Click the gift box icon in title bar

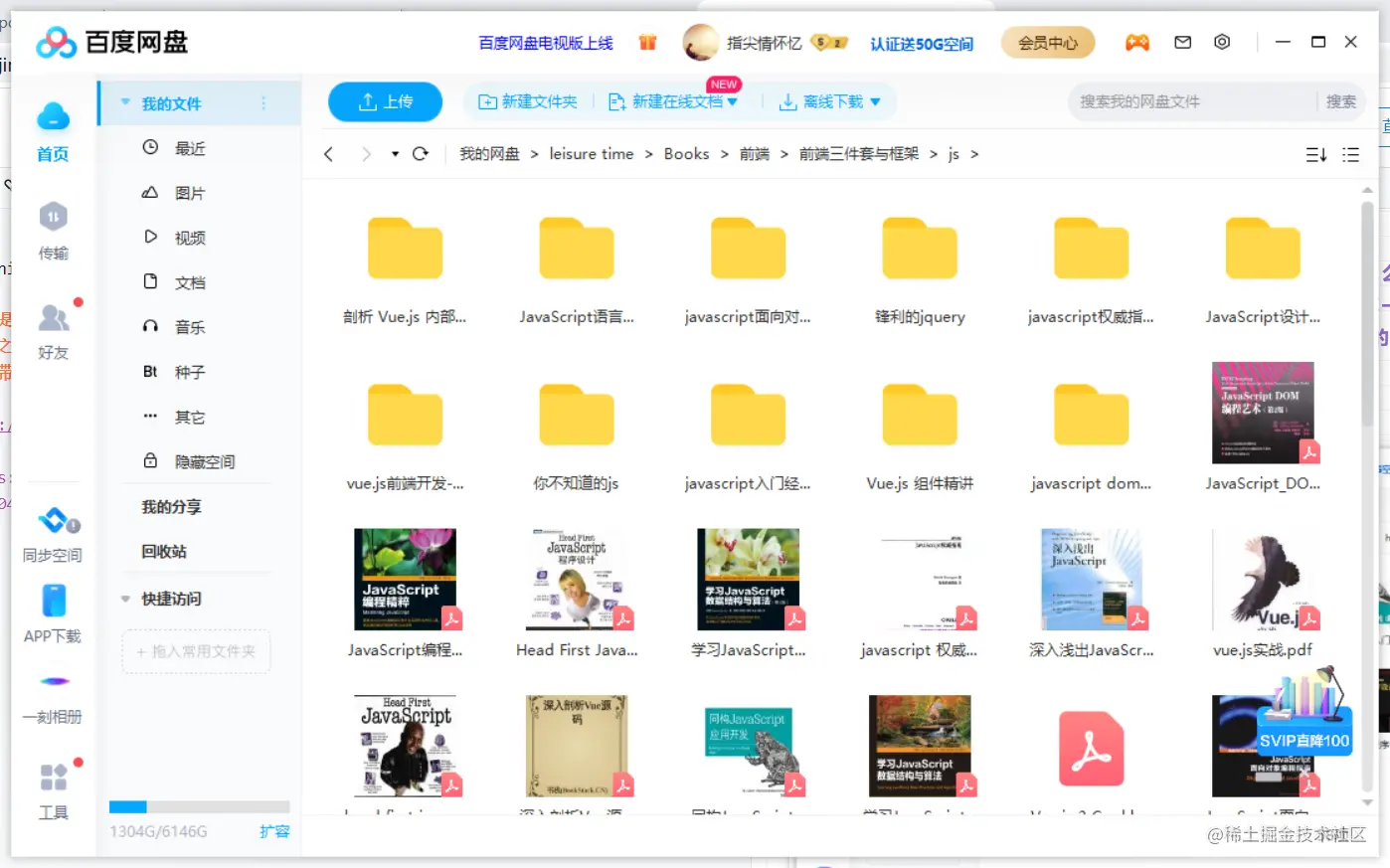click(x=648, y=42)
